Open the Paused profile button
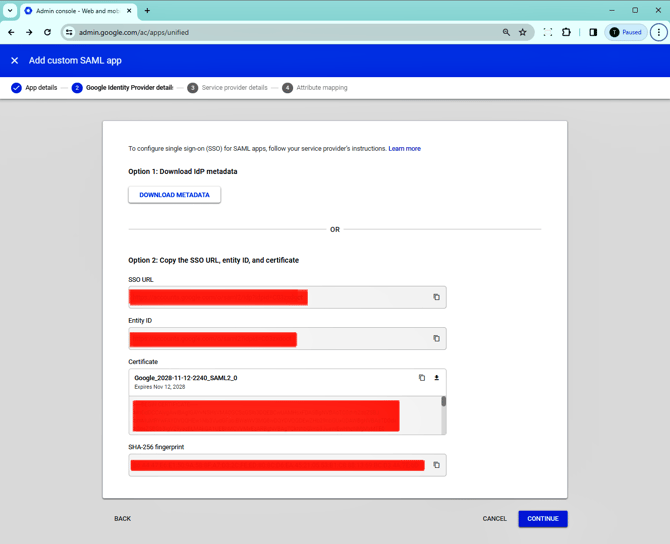 [626, 32]
